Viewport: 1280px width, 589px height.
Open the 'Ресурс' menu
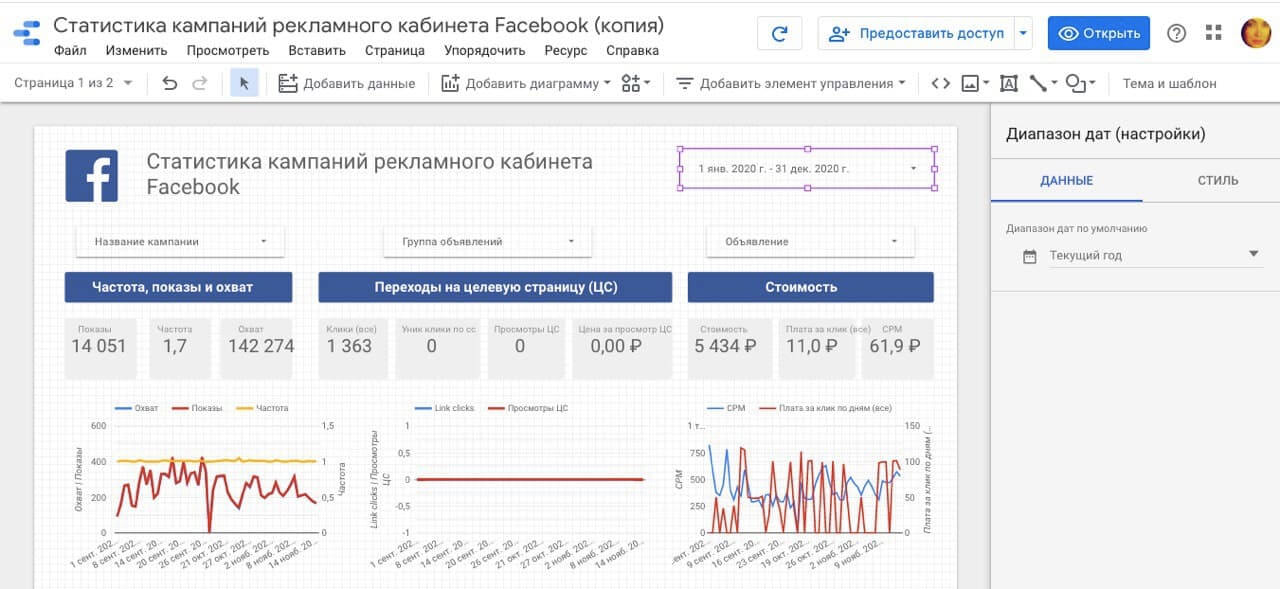566,50
